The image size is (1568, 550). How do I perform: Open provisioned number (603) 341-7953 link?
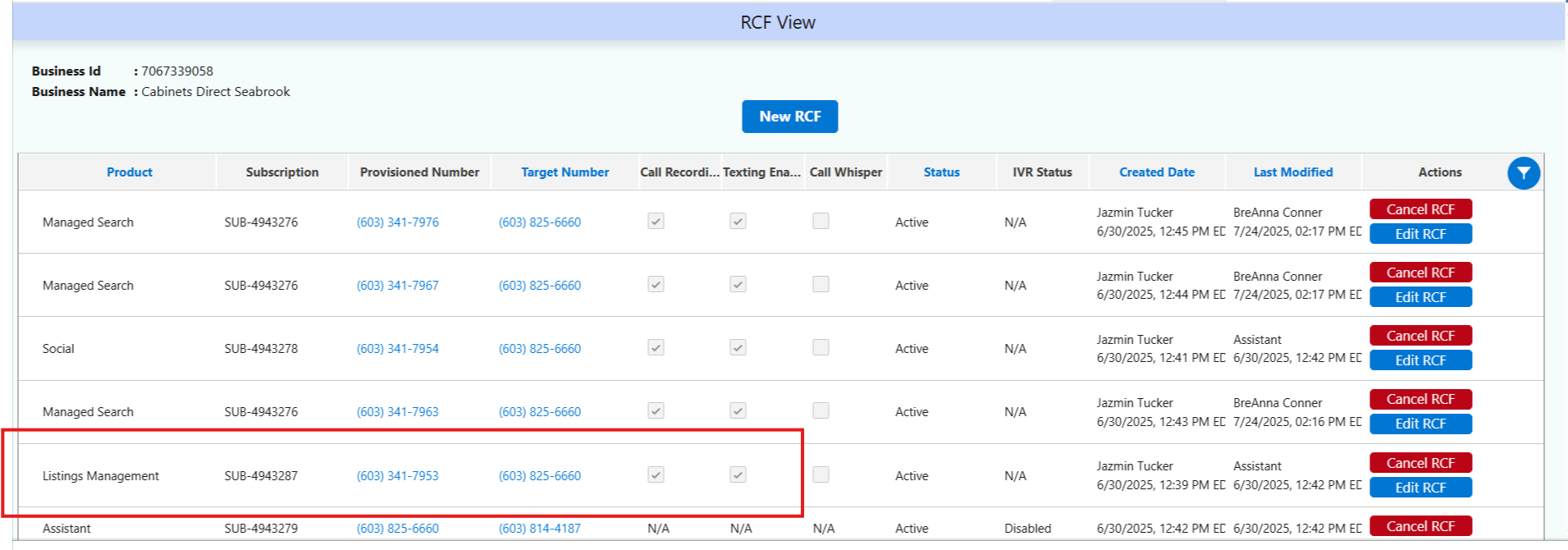click(x=397, y=476)
